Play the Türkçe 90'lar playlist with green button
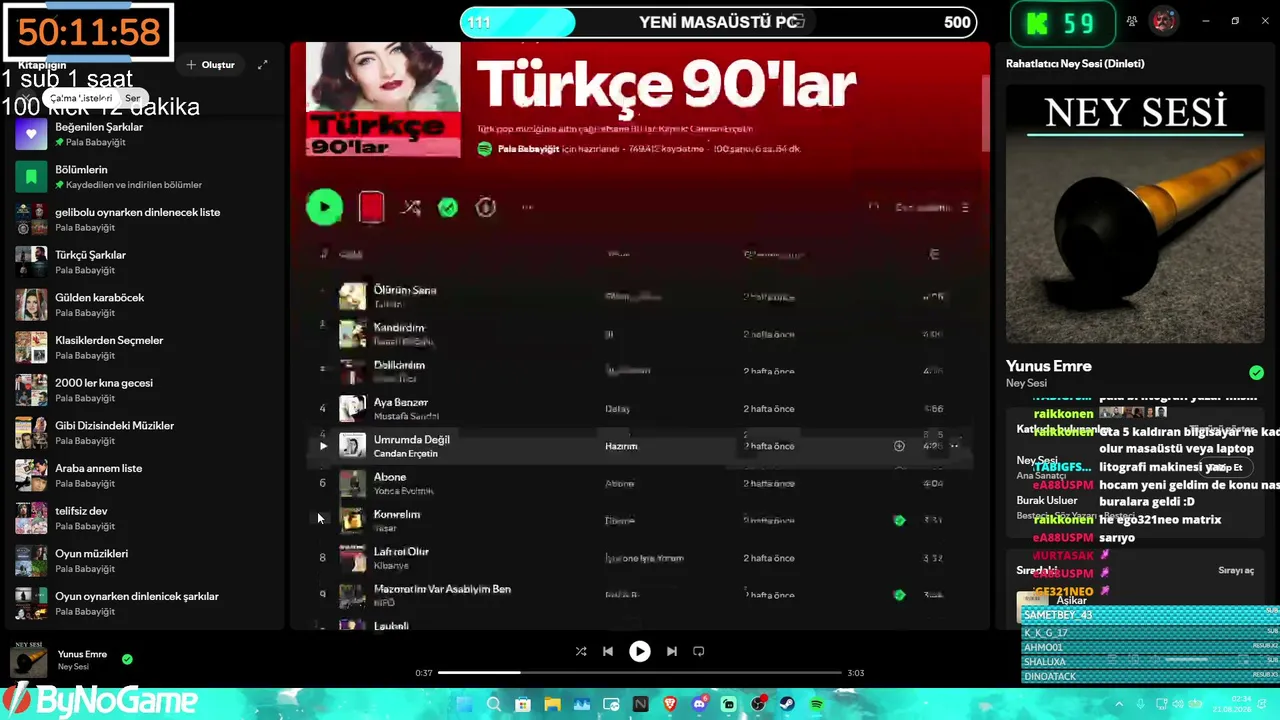Viewport: 1280px width, 720px height. pos(324,207)
